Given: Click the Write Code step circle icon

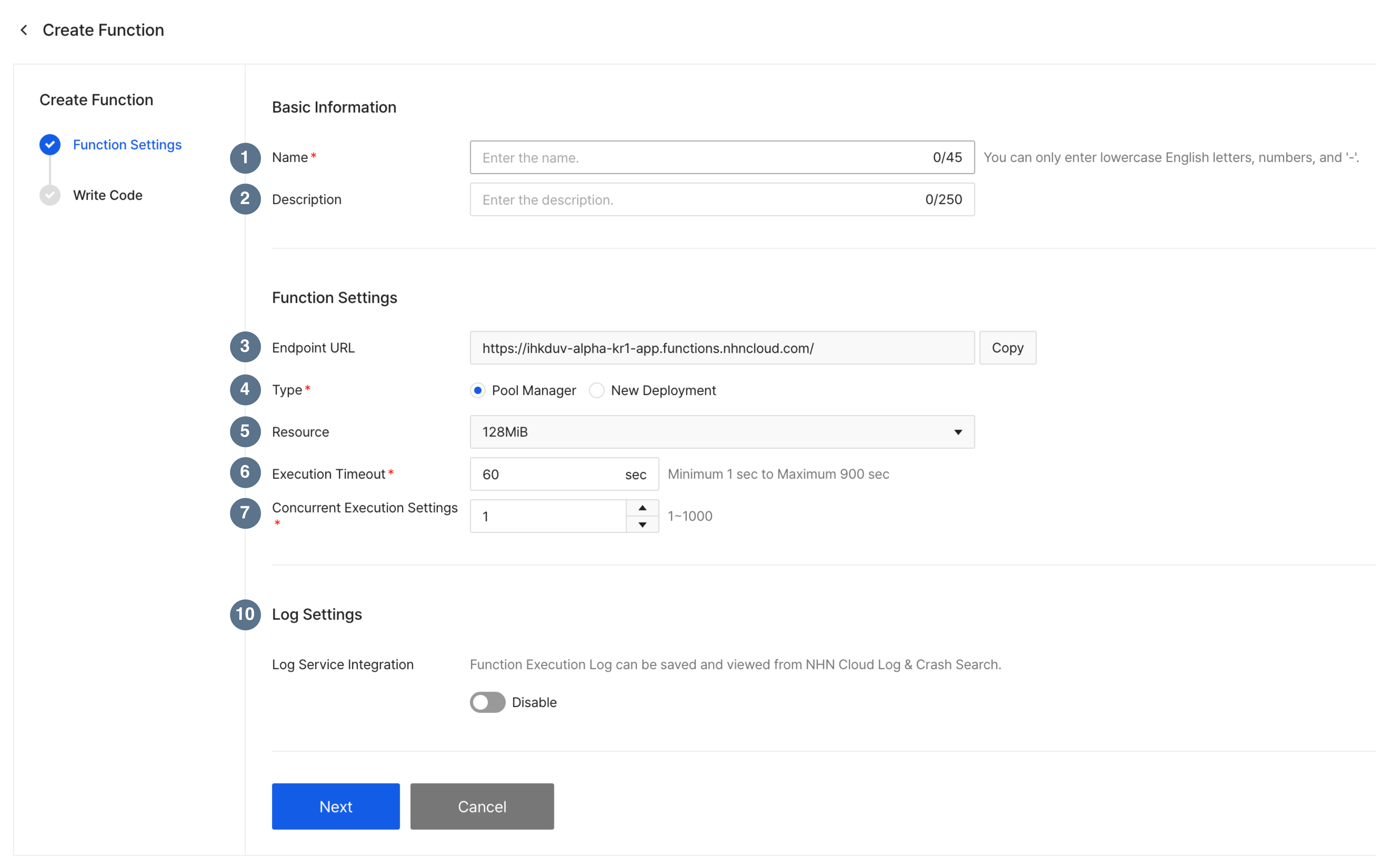Looking at the screenshot, I should tap(50, 195).
